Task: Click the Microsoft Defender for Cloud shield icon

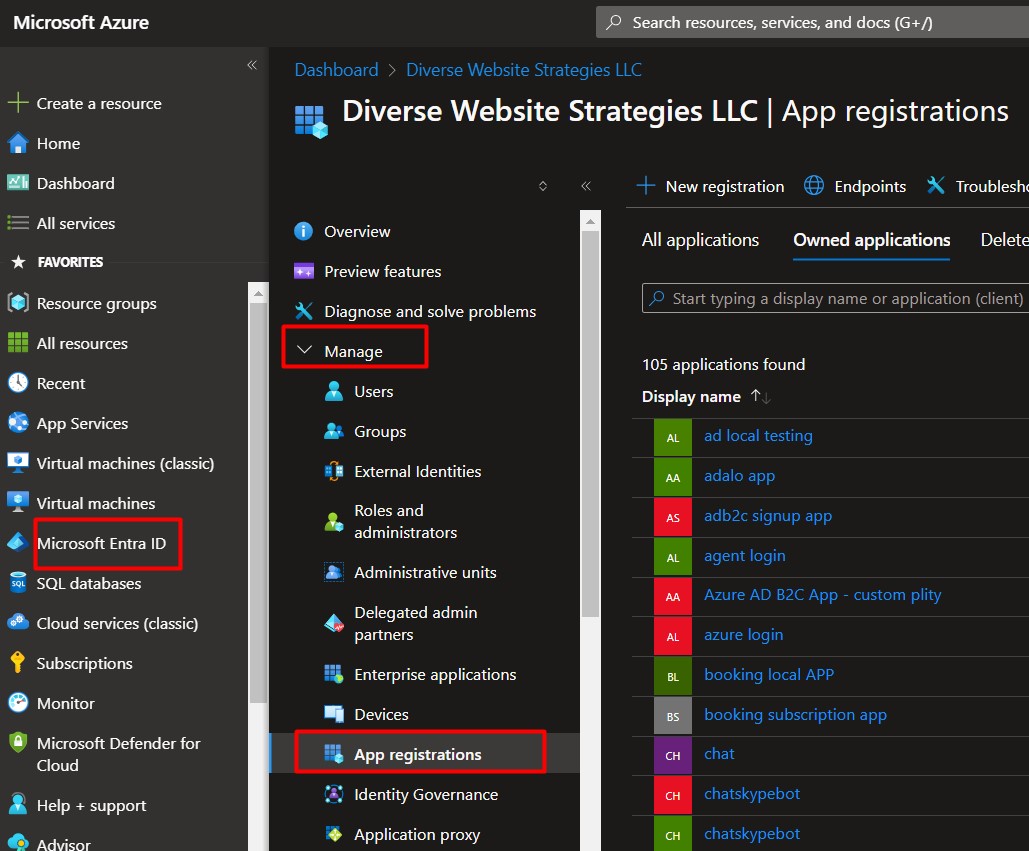Action: pos(18,743)
